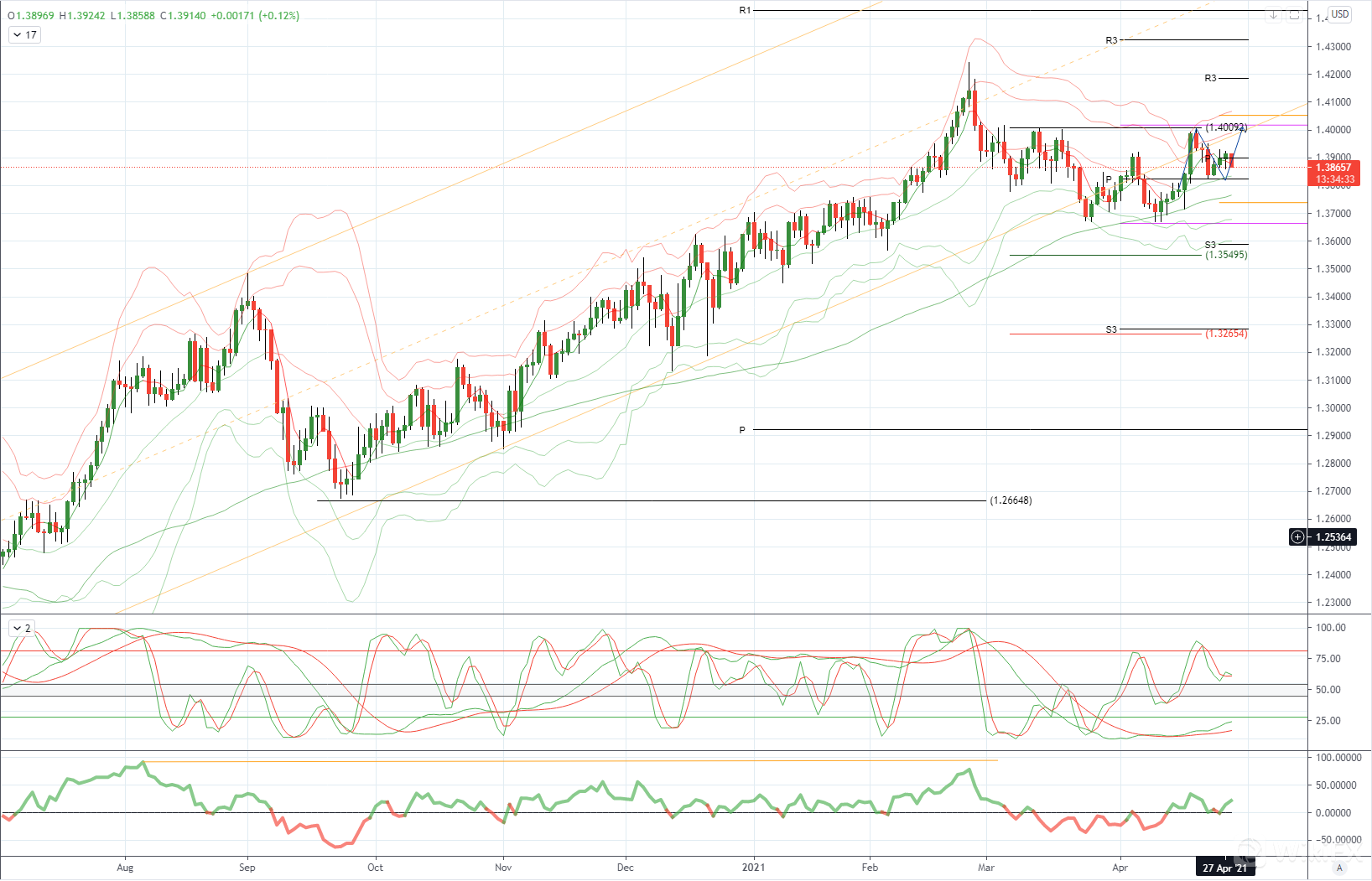Screen dimensions: 1372x881
Task: Click the 1.30000 level on price scale
Action: [1333, 408]
